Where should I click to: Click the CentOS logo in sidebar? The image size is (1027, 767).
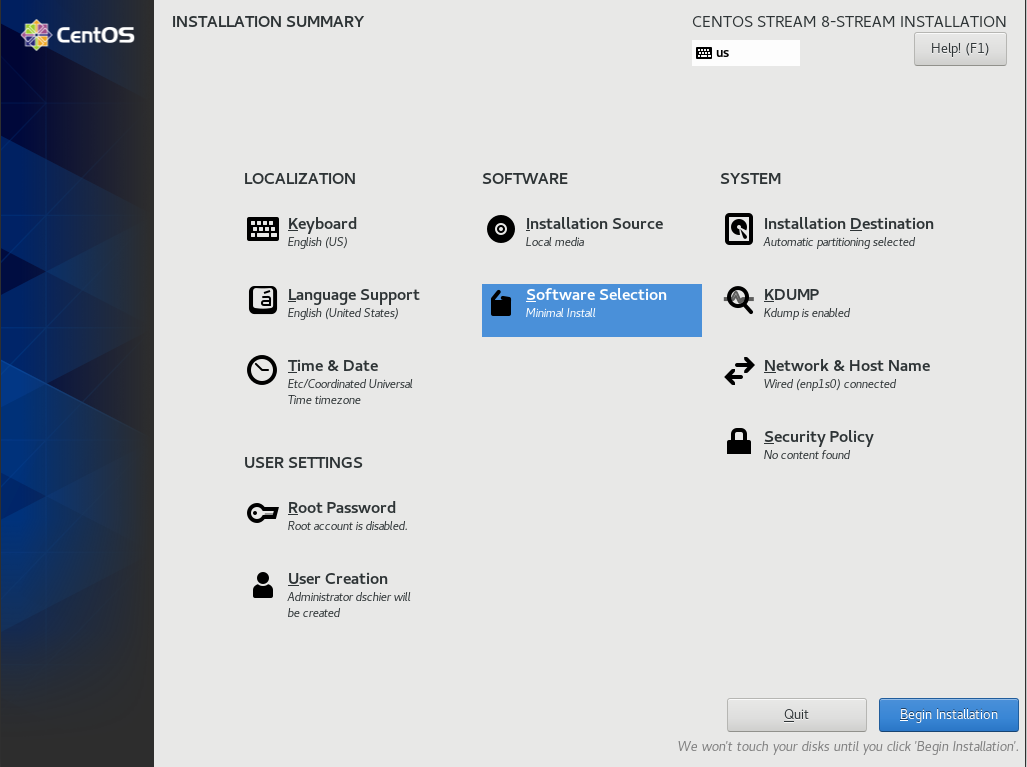coord(78,35)
